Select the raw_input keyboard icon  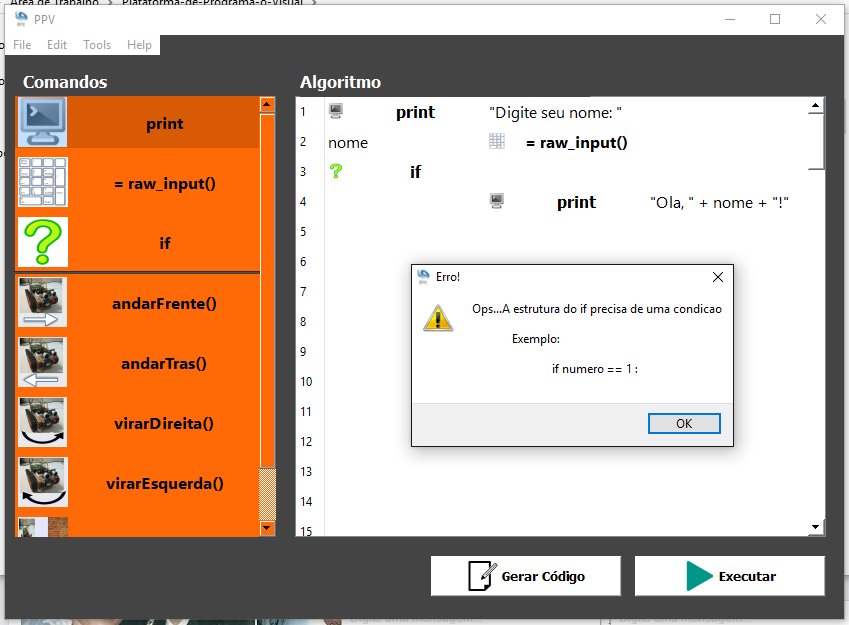[42, 182]
